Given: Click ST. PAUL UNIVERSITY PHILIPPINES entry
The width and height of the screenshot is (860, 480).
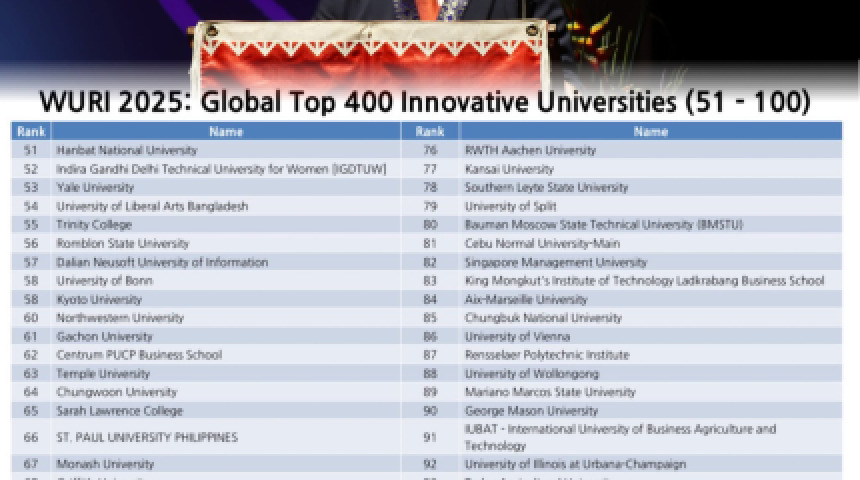Looking at the screenshot, I should pyautogui.click(x=147, y=437).
